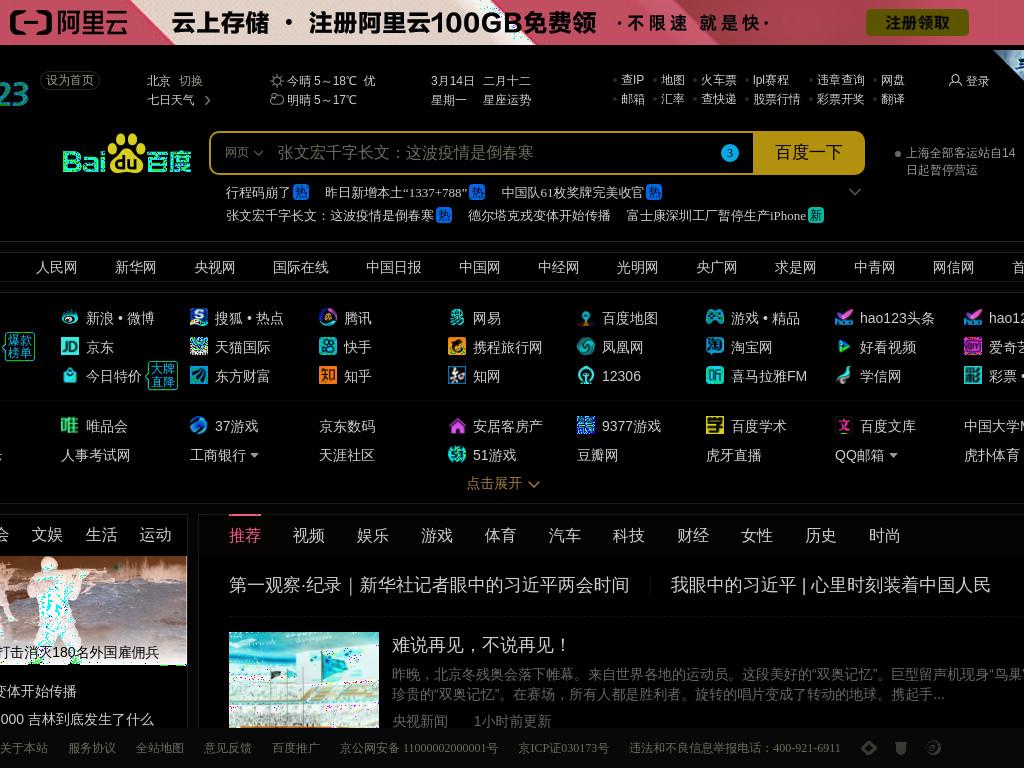
Task: Open Baidu Maps pin icon
Action: coord(586,318)
